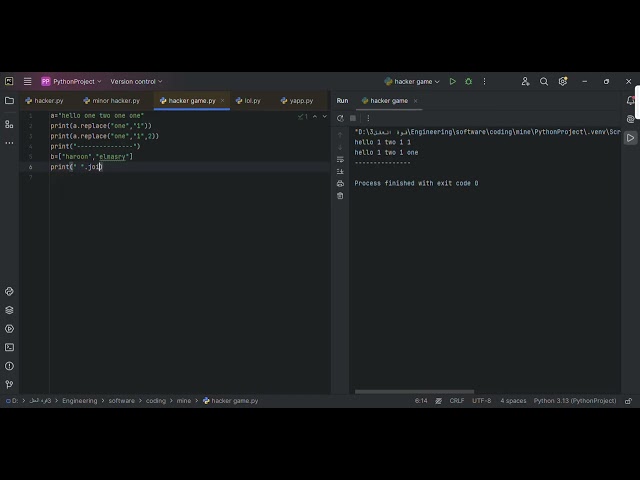Run hacker game with green play button

pos(452,82)
